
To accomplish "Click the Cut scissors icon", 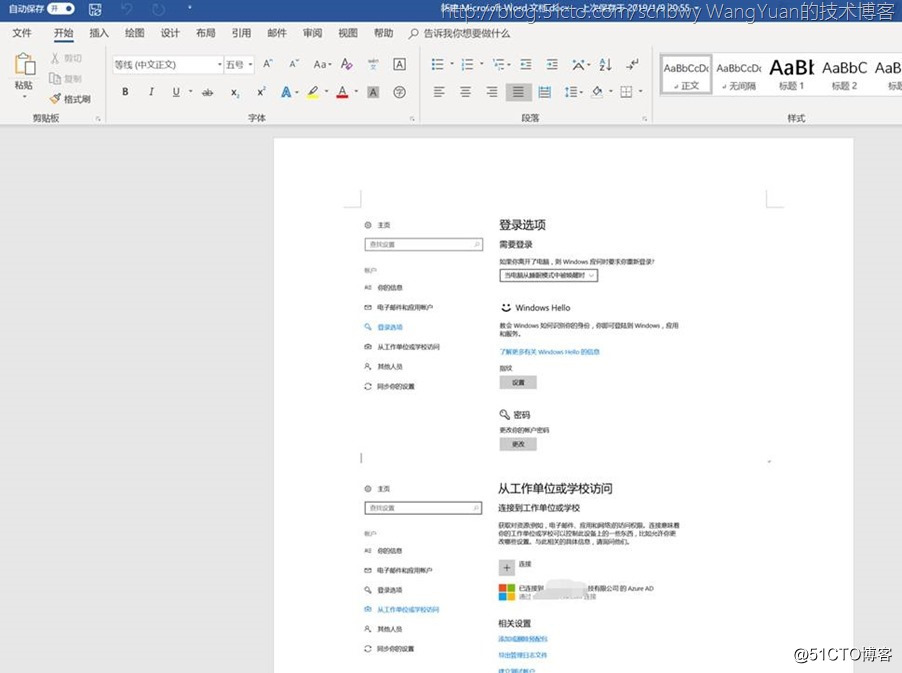I will pyautogui.click(x=55, y=58).
